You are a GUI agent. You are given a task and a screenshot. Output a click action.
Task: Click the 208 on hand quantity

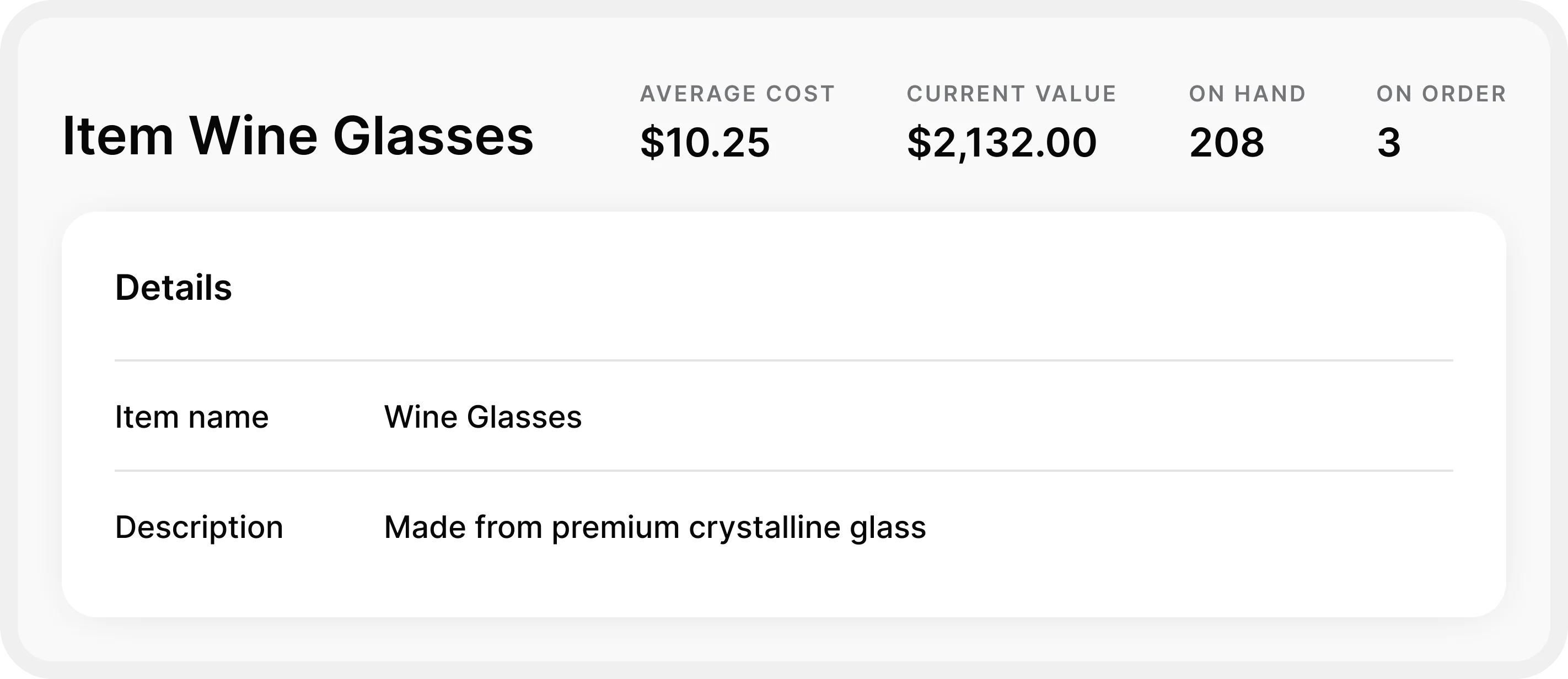click(x=1227, y=142)
